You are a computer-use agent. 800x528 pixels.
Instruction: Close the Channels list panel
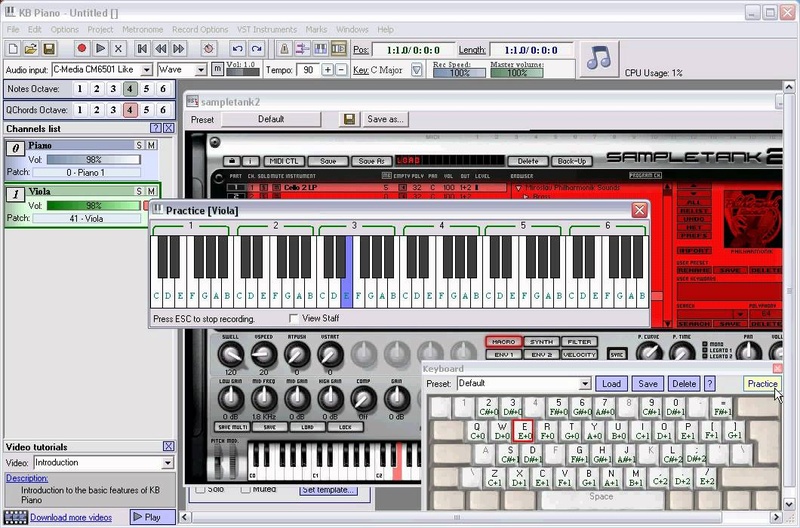point(169,128)
